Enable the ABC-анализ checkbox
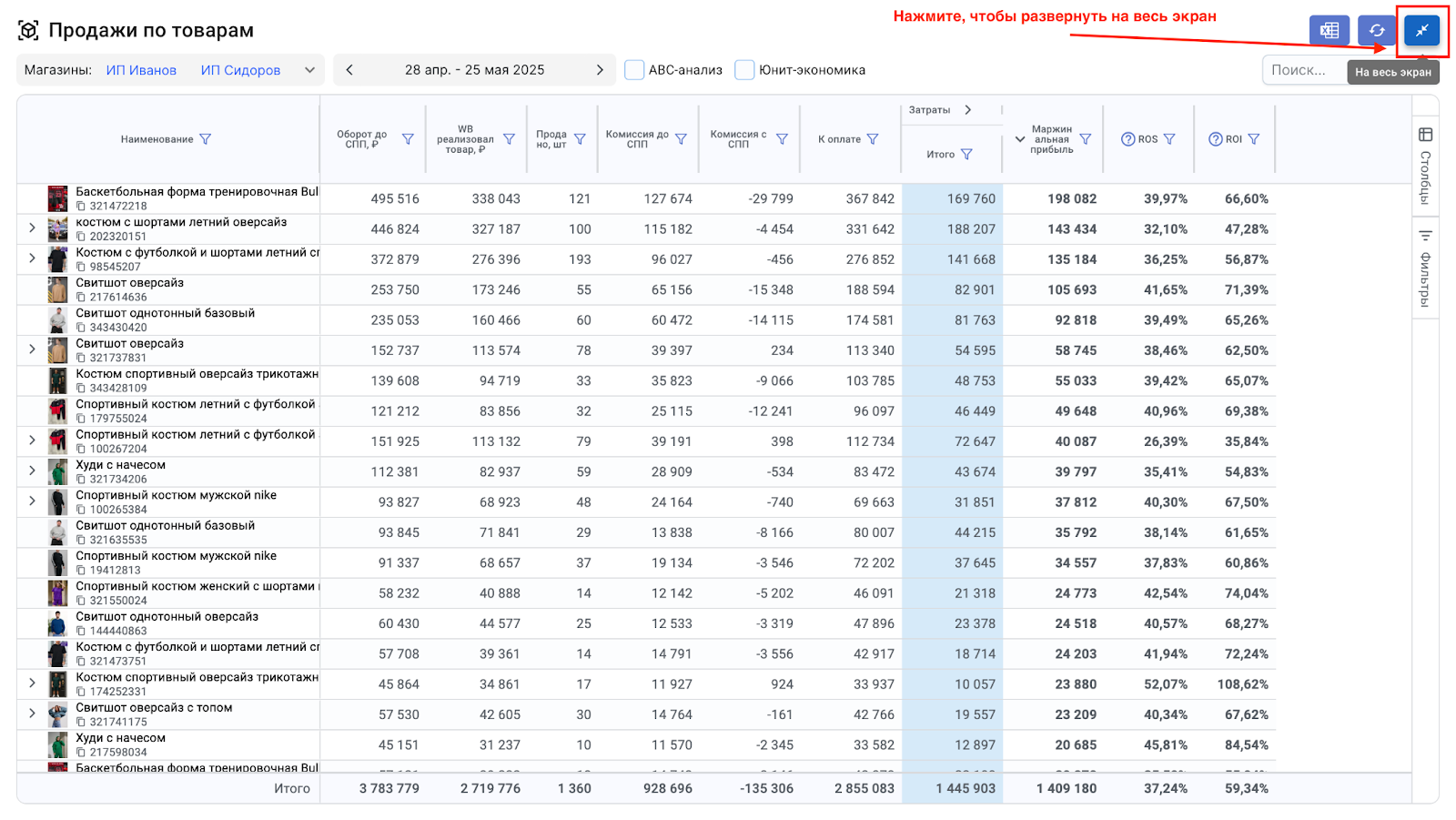Viewport: 1456px width, 820px height. (x=635, y=70)
